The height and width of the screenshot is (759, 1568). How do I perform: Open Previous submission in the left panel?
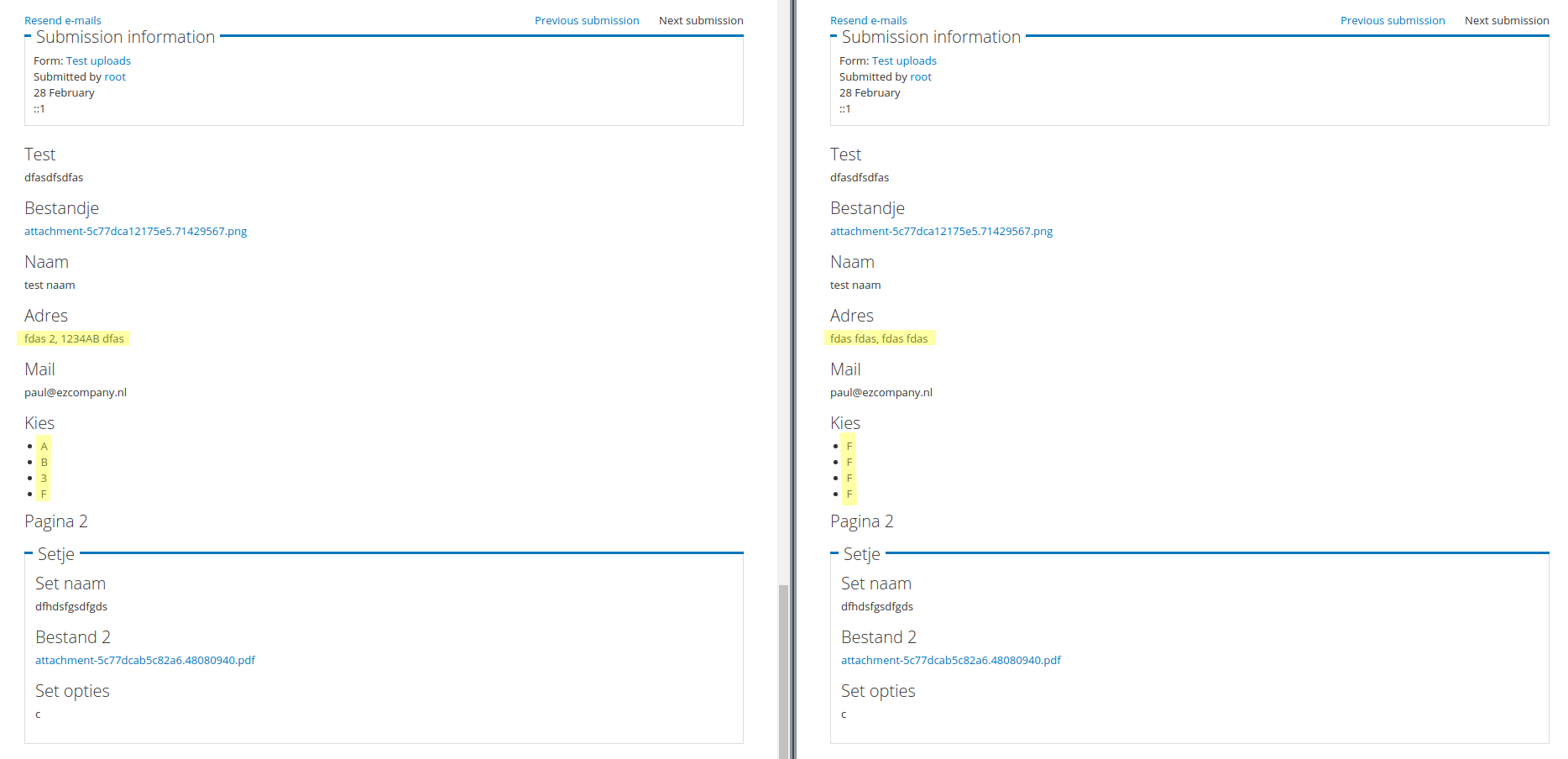coord(587,20)
